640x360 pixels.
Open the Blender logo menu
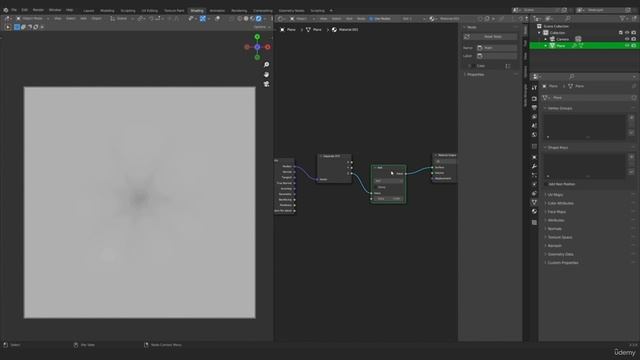click(6, 10)
